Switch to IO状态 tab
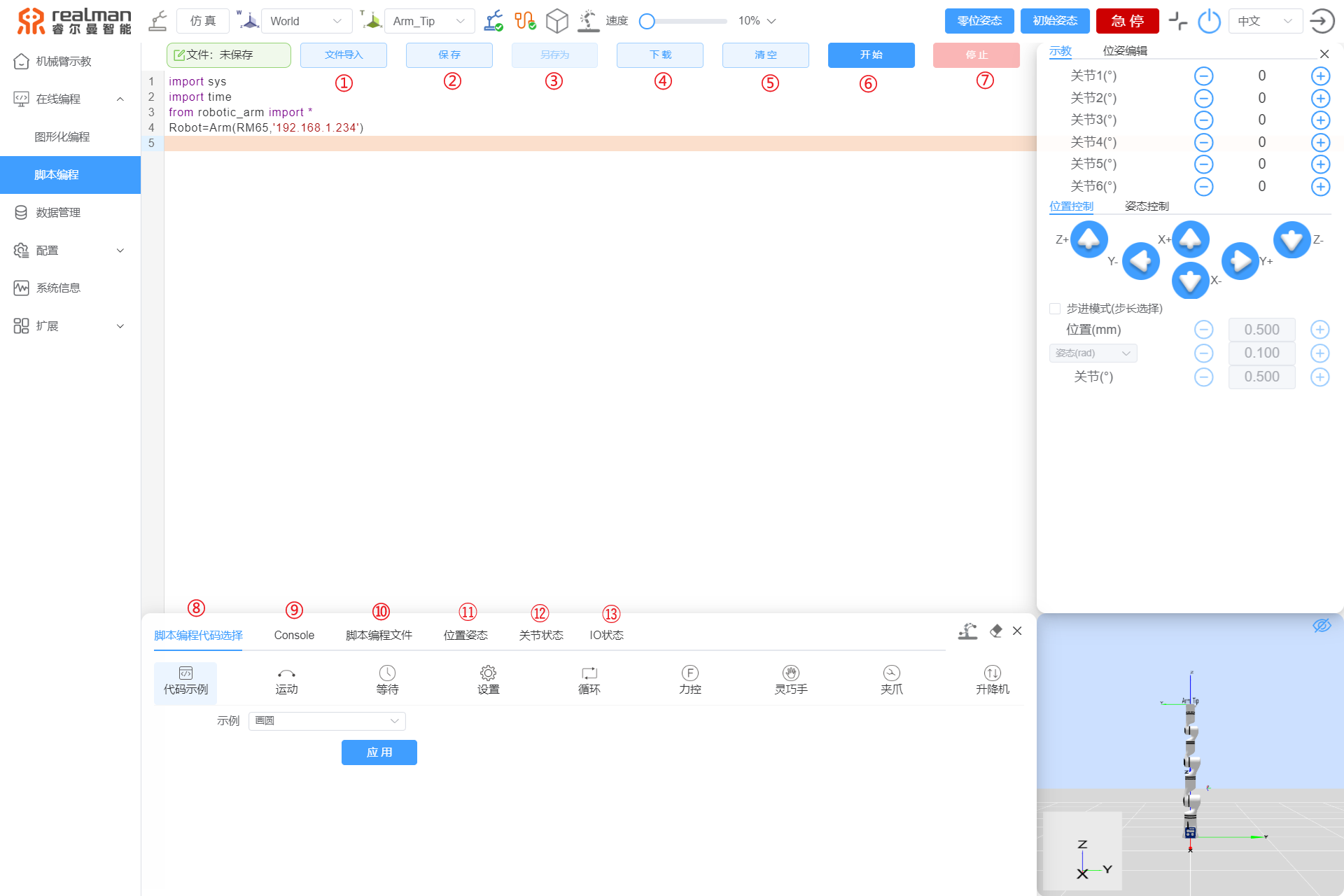Viewport: 1344px width, 896px height. (609, 634)
